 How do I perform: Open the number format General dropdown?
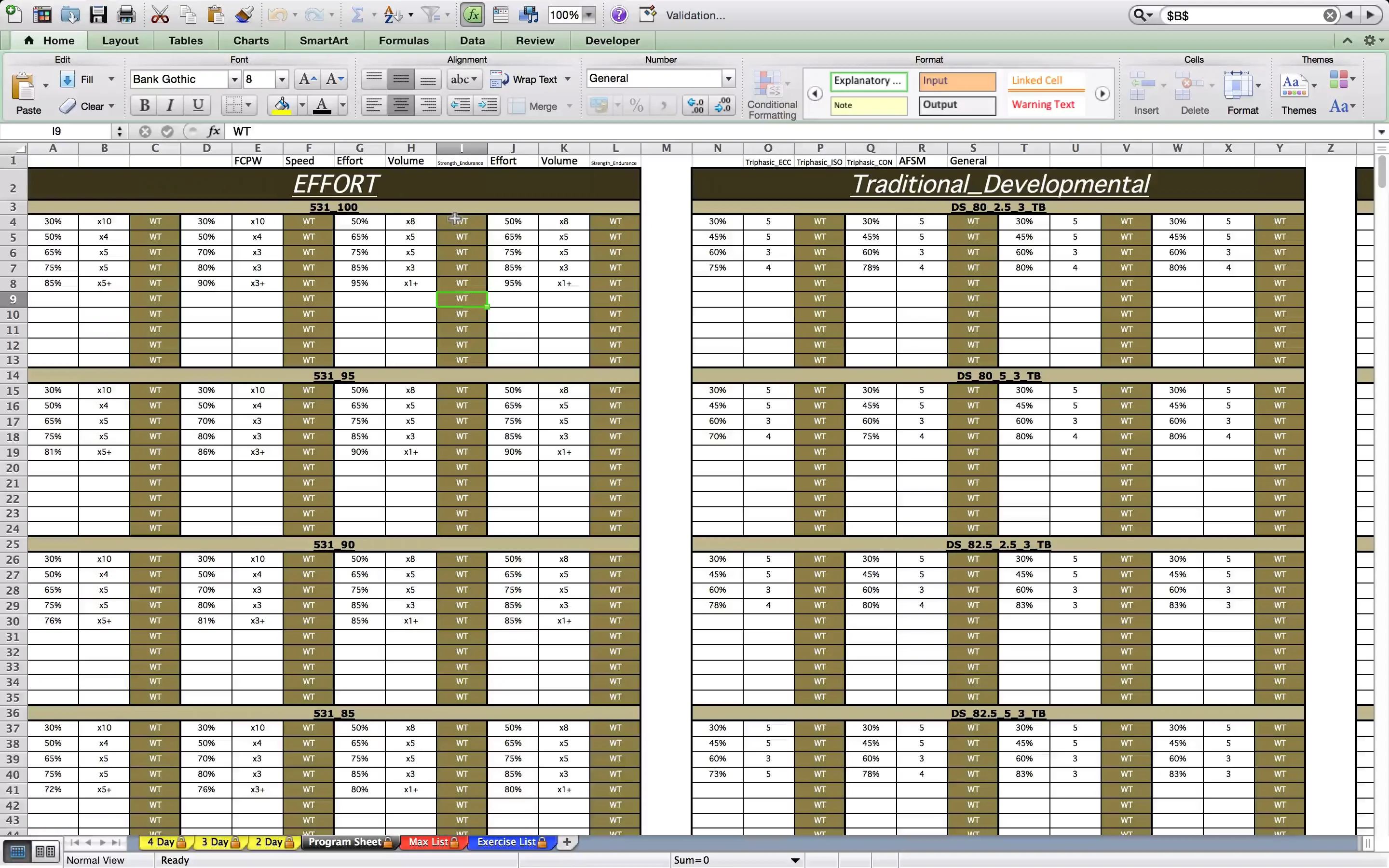[x=728, y=79]
